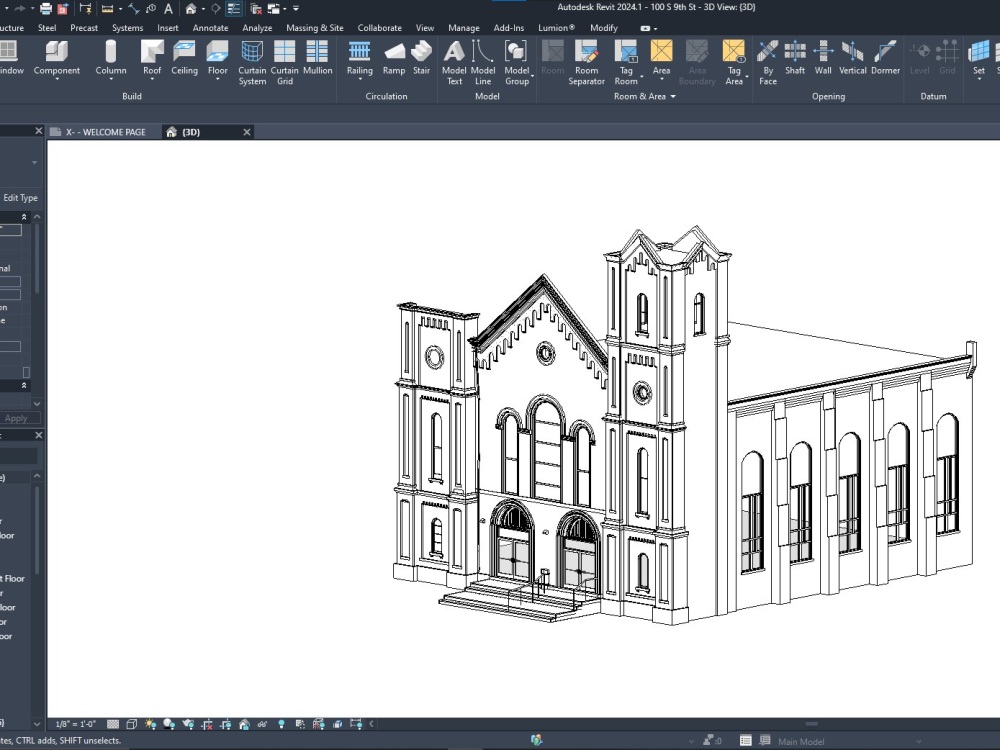The height and width of the screenshot is (750, 1000).
Task: Select the Column tool
Action: (111, 57)
